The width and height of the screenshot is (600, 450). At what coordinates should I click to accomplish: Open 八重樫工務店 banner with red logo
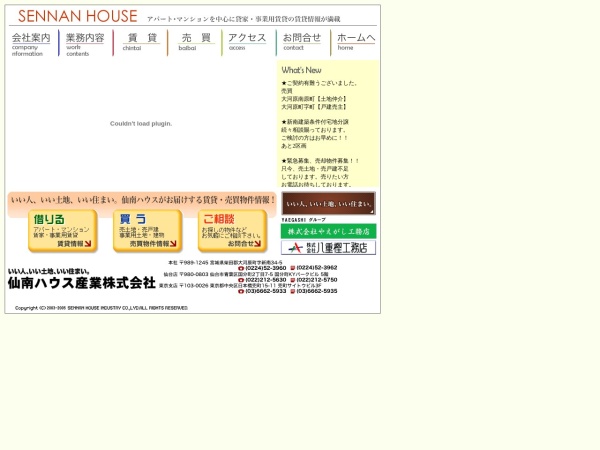[x=329, y=248]
